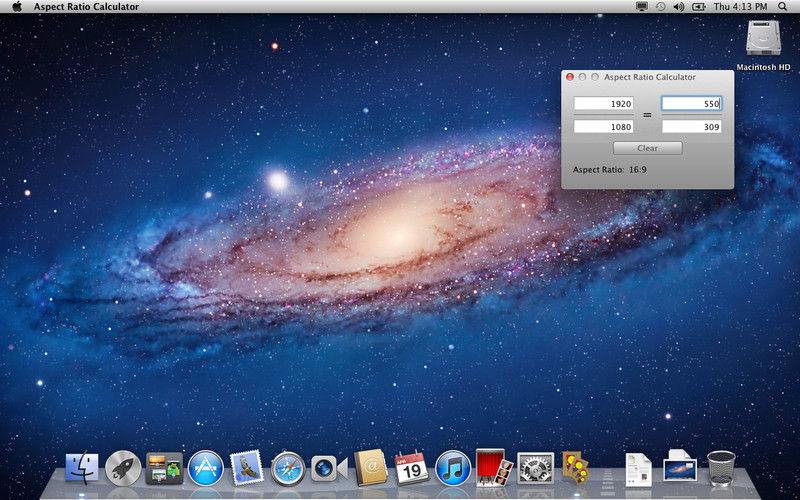This screenshot has height=500, width=800.
Task: Open Mission Control in the dock
Action: [164, 468]
